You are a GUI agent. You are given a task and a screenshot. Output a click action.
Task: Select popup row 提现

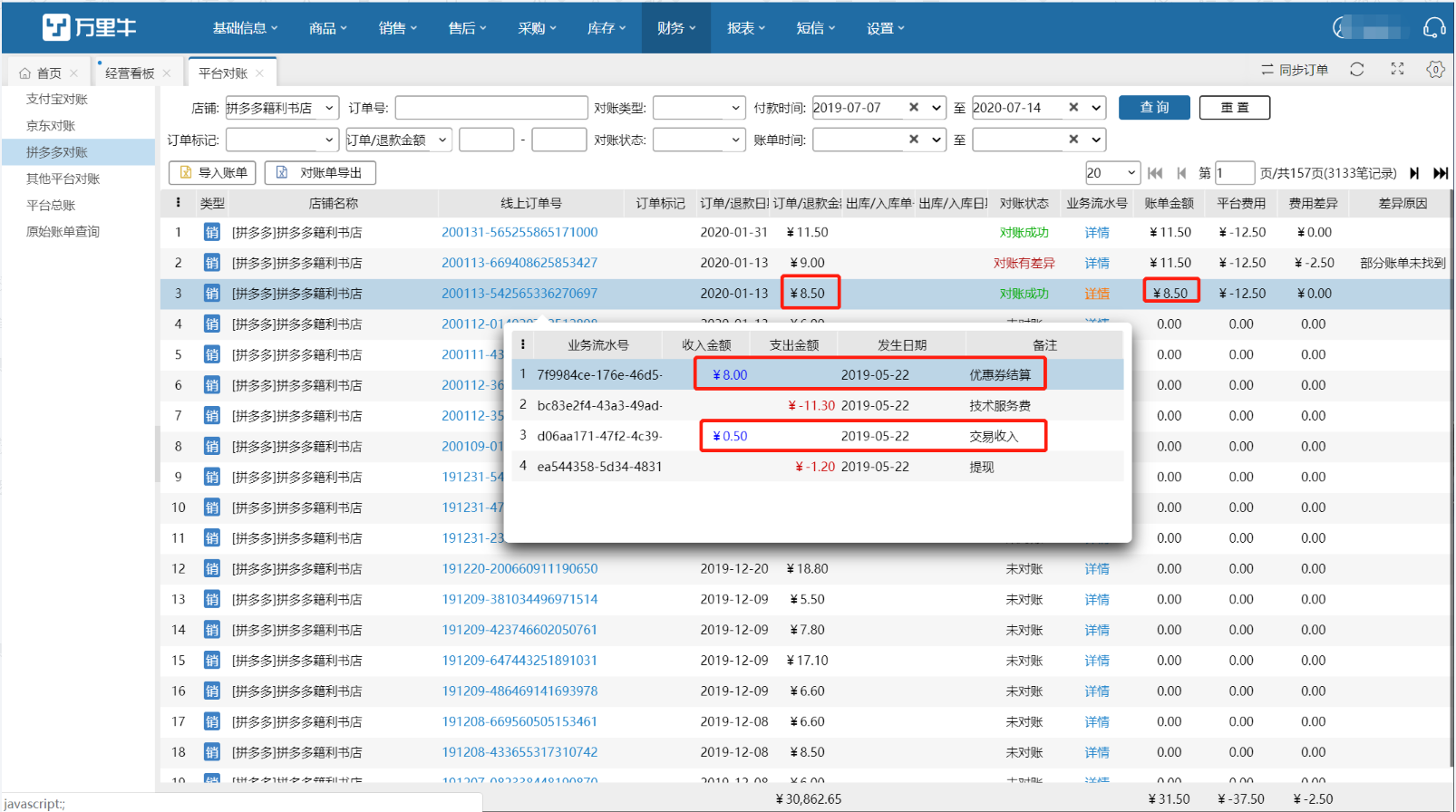tap(818, 467)
